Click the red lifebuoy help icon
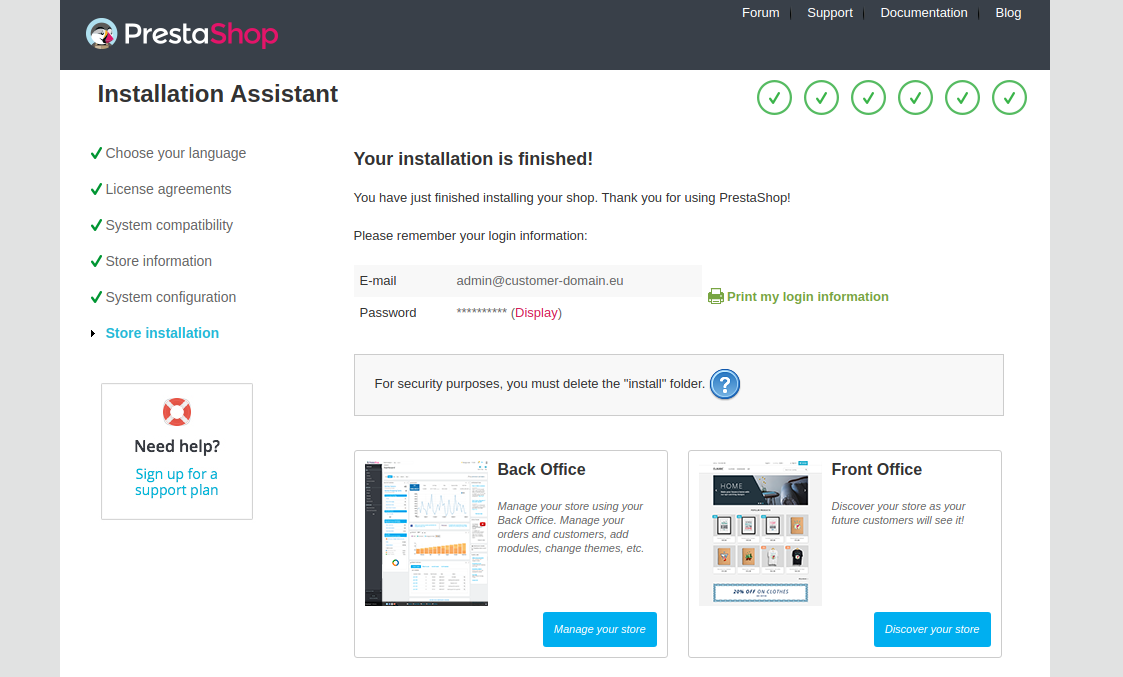The width and height of the screenshot is (1123, 677). [177, 411]
